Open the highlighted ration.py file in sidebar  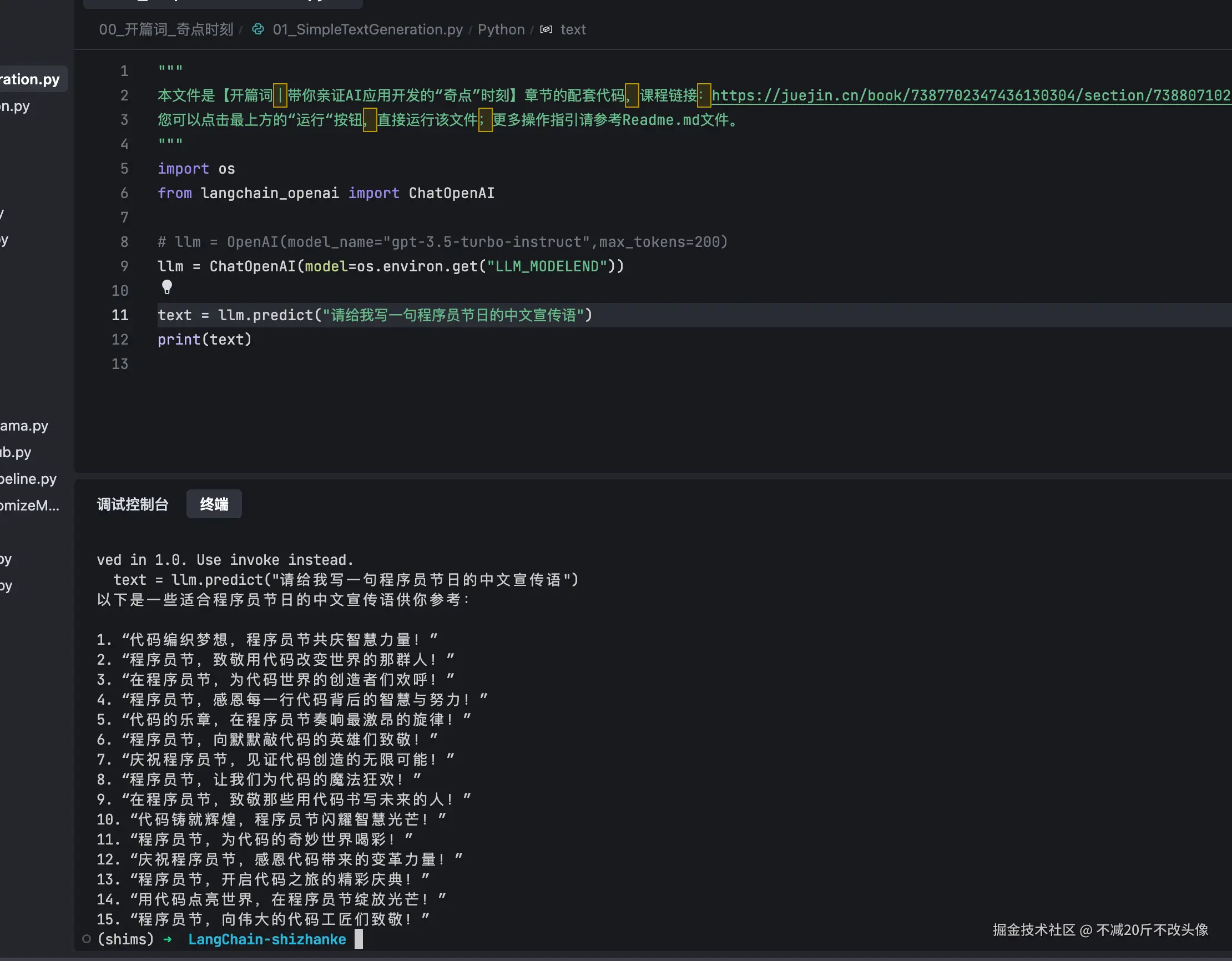click(x=29, y=79)
